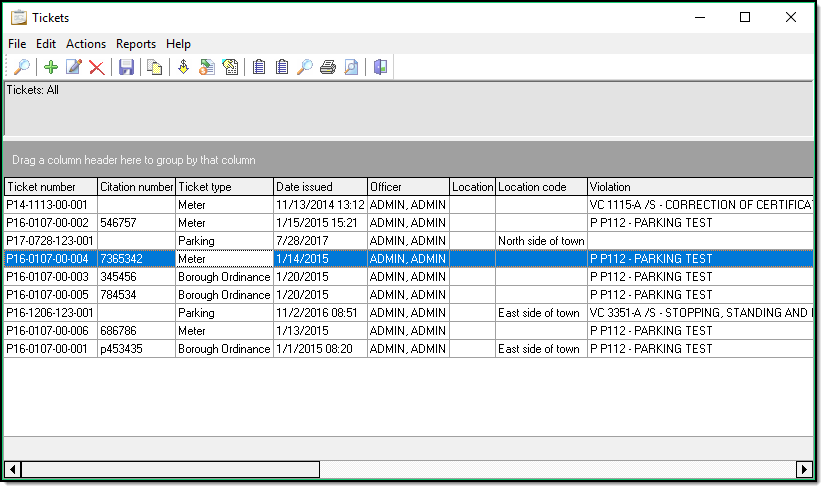Open the Actions menu
The height and width of the screenshot is (490, 825).
pos(86,44)
